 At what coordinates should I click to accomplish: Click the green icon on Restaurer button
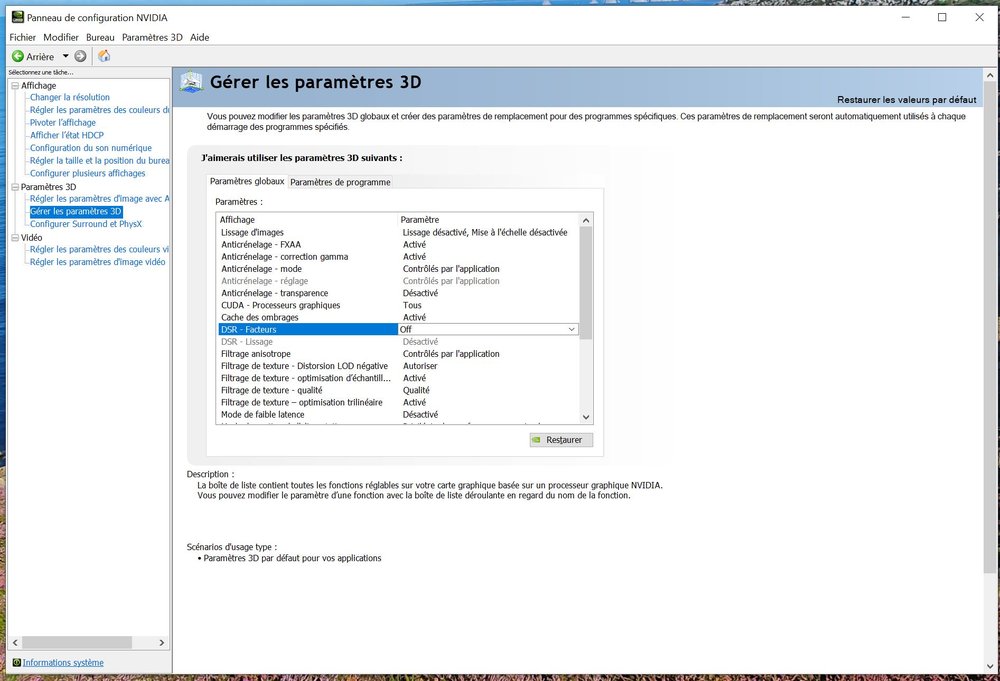(x=537, y=440)
